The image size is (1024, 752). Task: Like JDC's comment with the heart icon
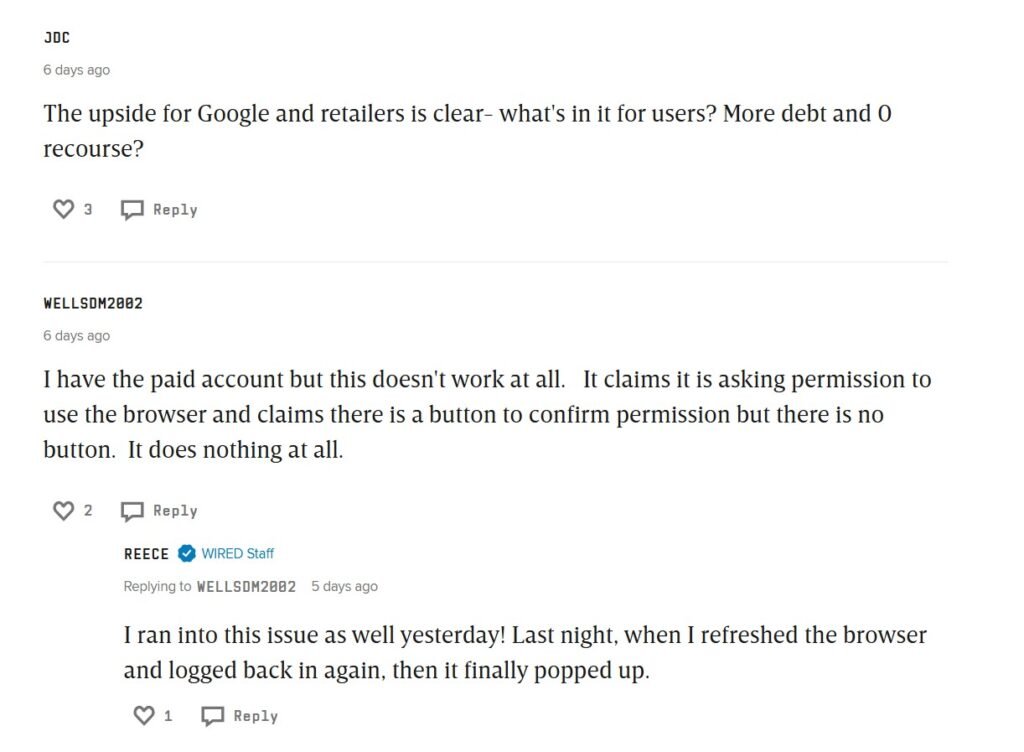coord(63,209)
